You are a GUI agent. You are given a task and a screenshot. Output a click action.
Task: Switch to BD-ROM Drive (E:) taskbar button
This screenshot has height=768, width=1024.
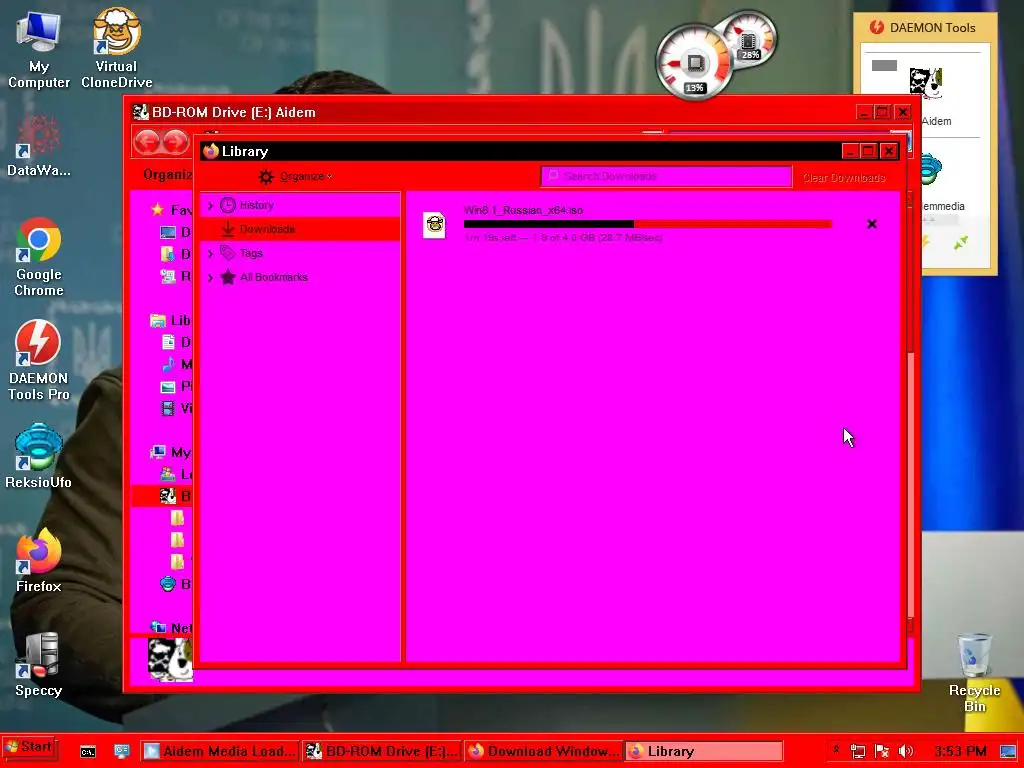click(x=383, y=751)
